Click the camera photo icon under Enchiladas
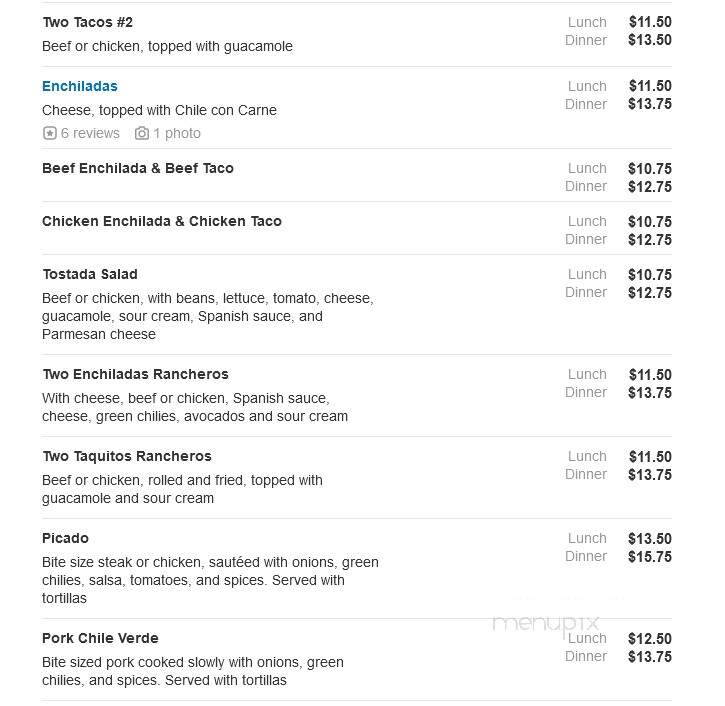Image resolution: width=725 pixels, height=706 pixels. point(141,134)
